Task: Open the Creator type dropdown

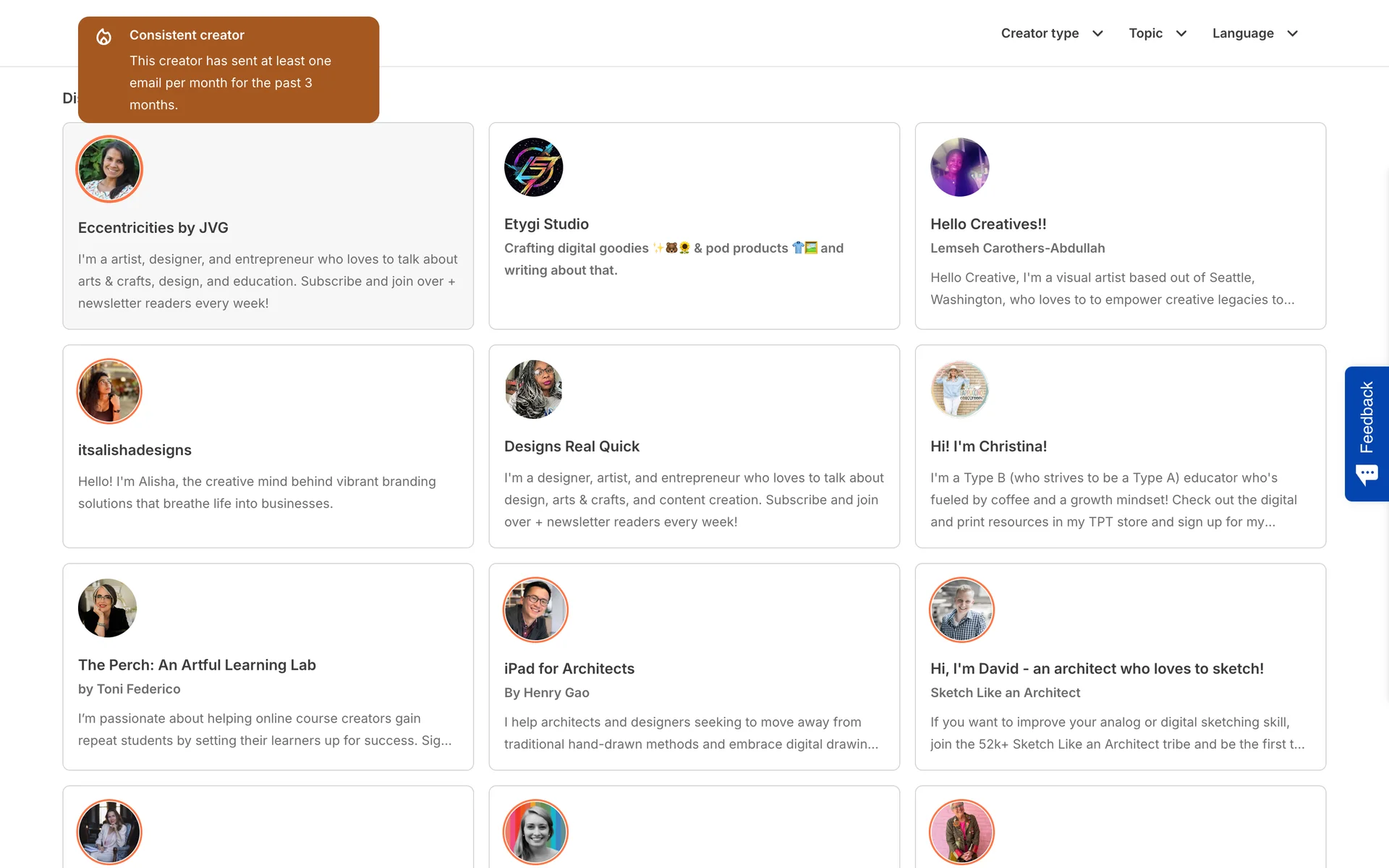Action: pos(1051,33)
